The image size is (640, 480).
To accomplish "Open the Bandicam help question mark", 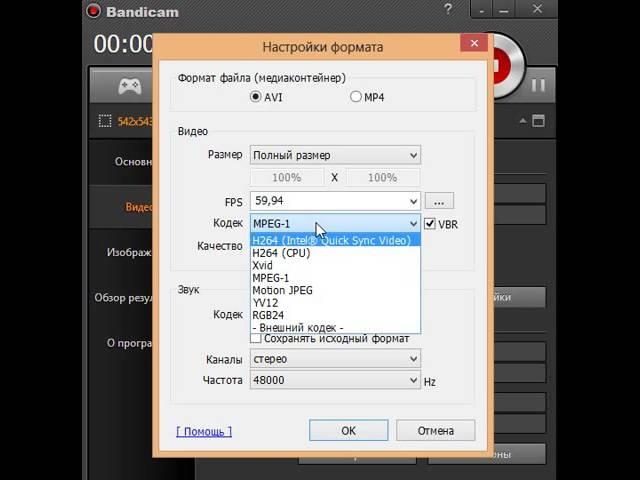I will (x=448, y=9).
